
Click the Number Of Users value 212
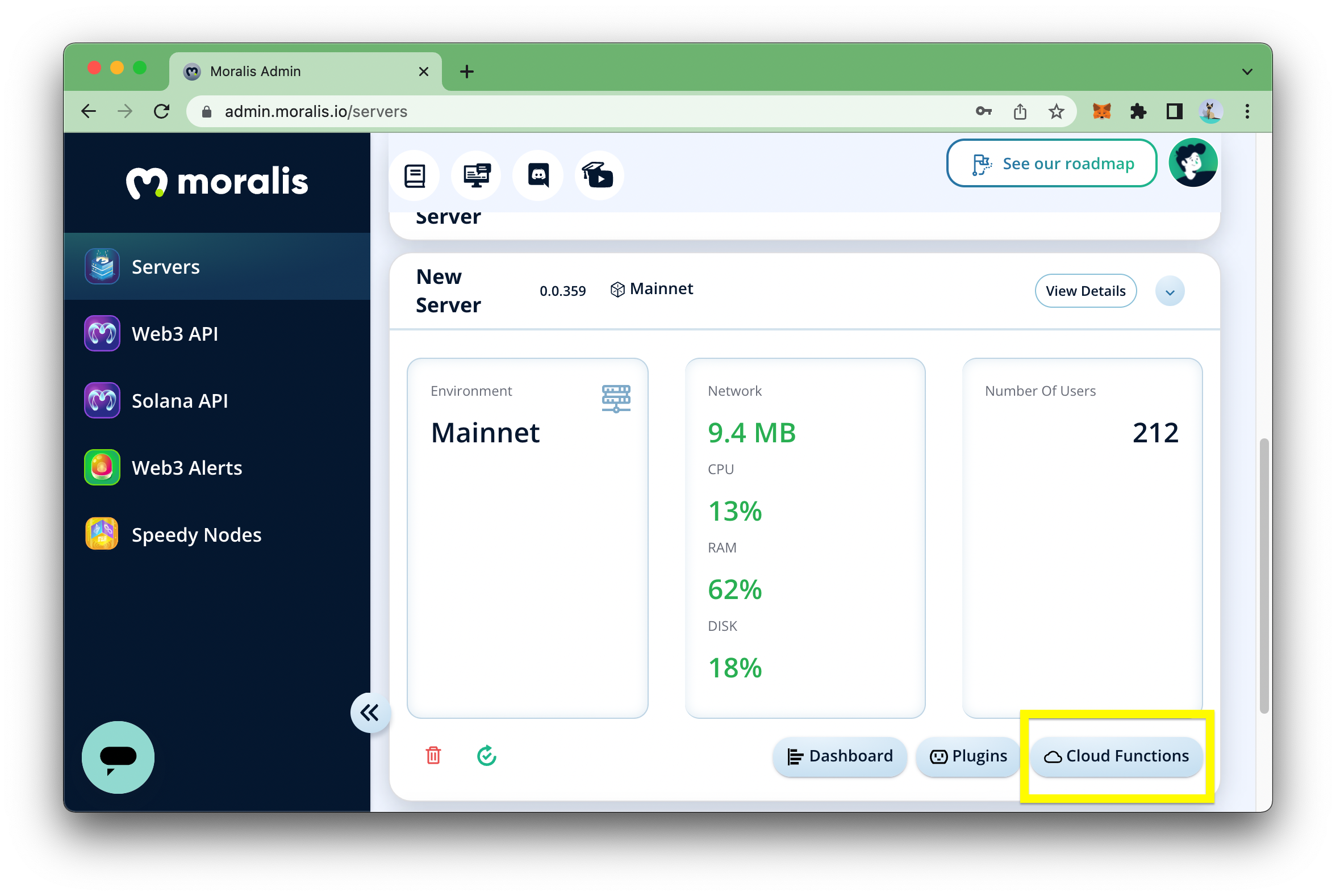pyautogui.click(x=1155, y=433)
